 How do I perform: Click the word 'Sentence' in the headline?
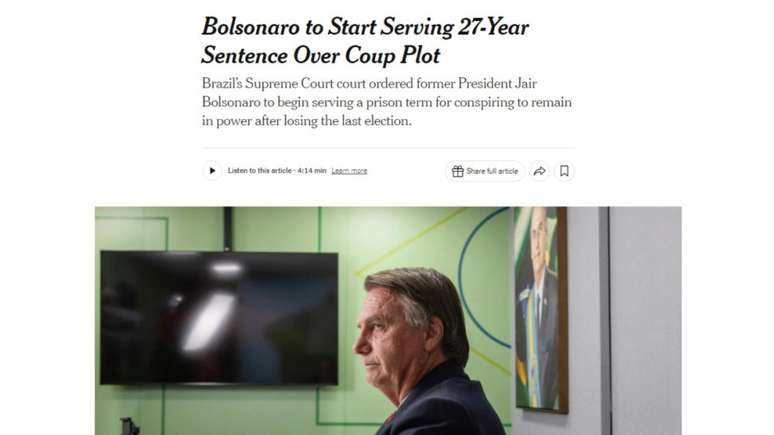pyautogui.click(x=247, y=55)
